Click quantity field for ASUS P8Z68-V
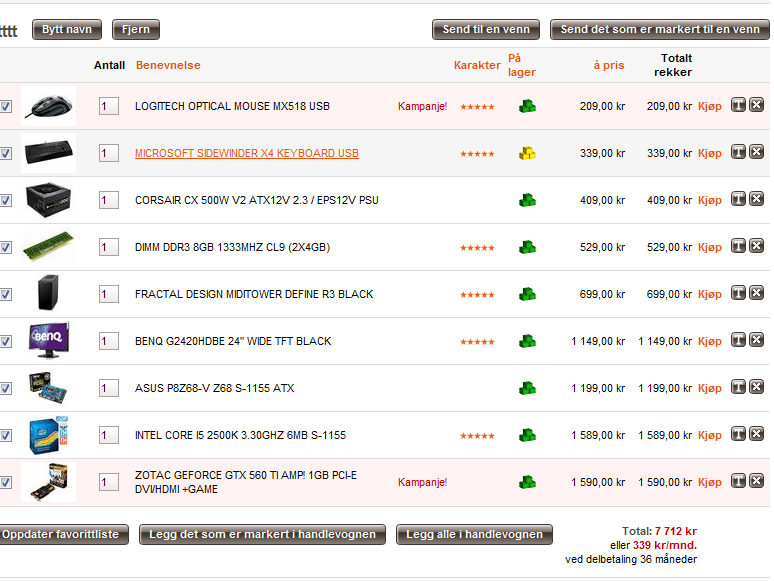The height and width of the screenshot is (581, 774). [109, 388]
